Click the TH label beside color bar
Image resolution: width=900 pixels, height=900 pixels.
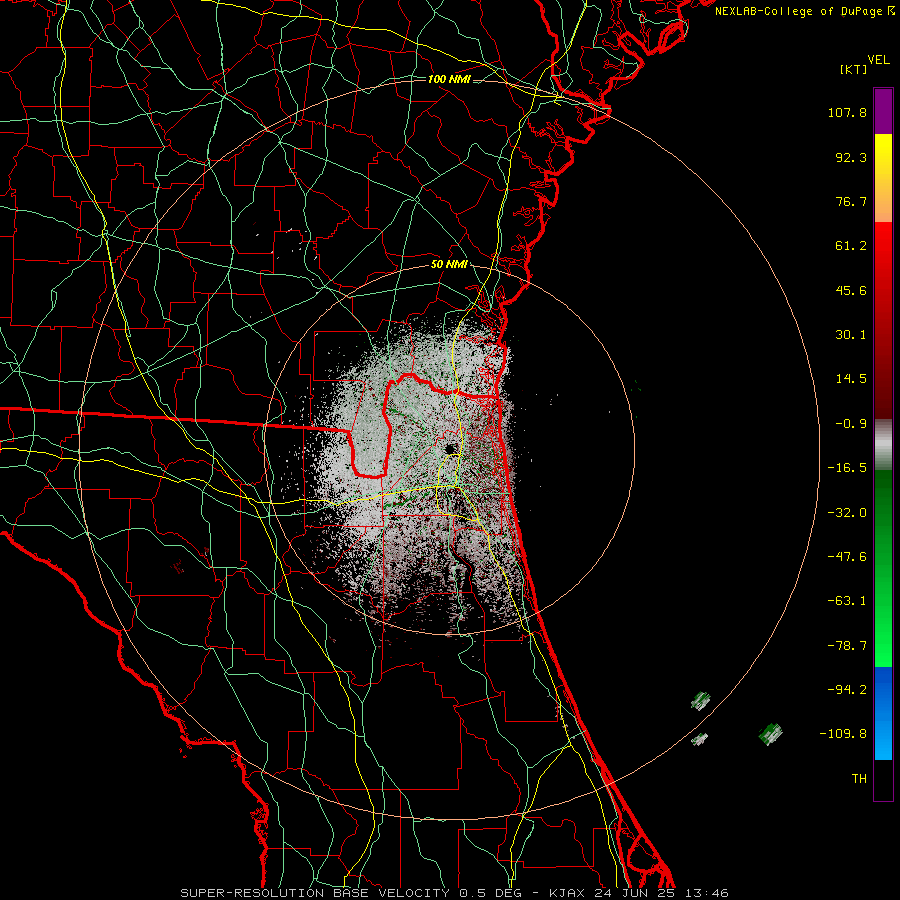pos(859,779)
